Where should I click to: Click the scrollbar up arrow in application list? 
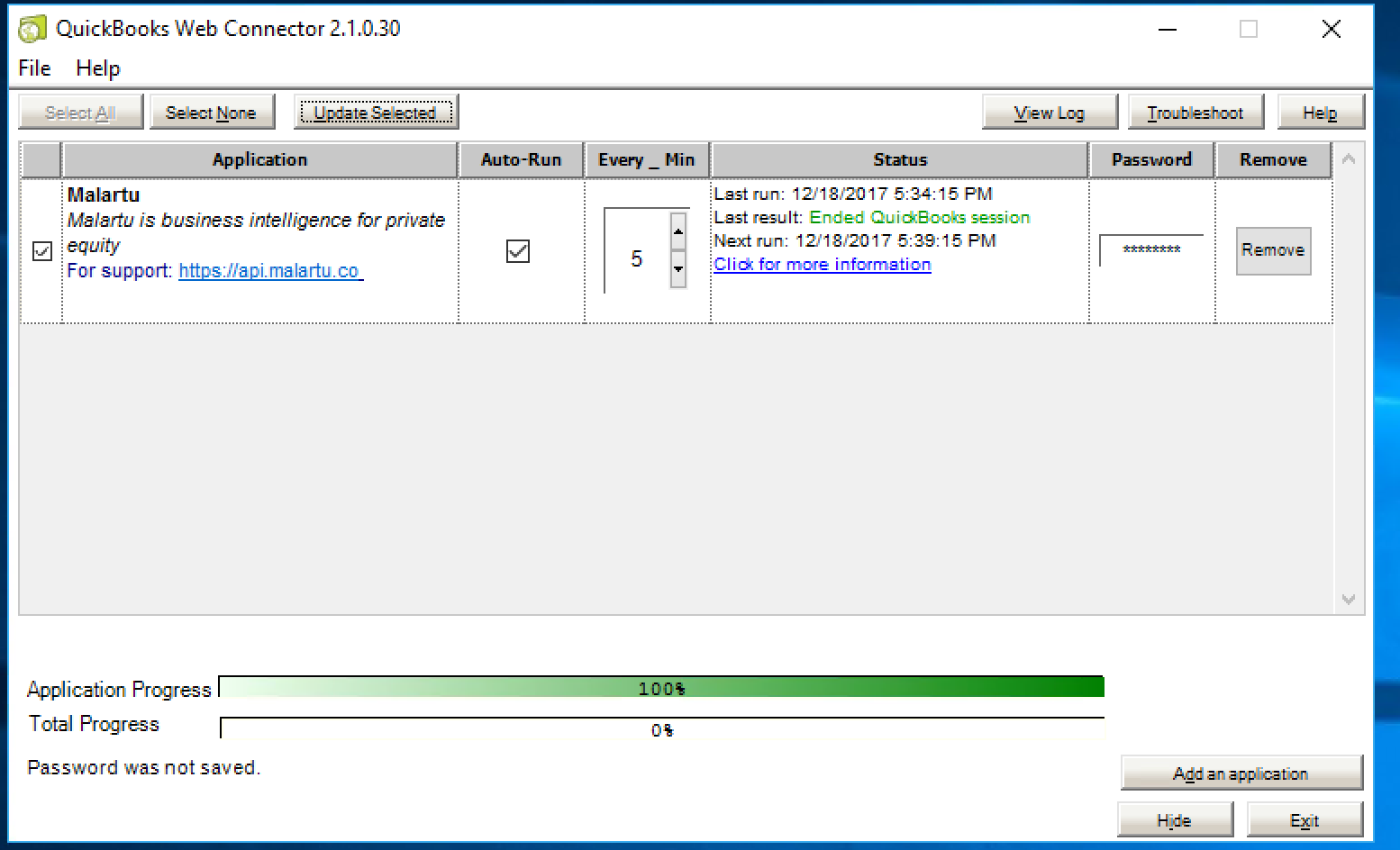[x=1349, y=159]
